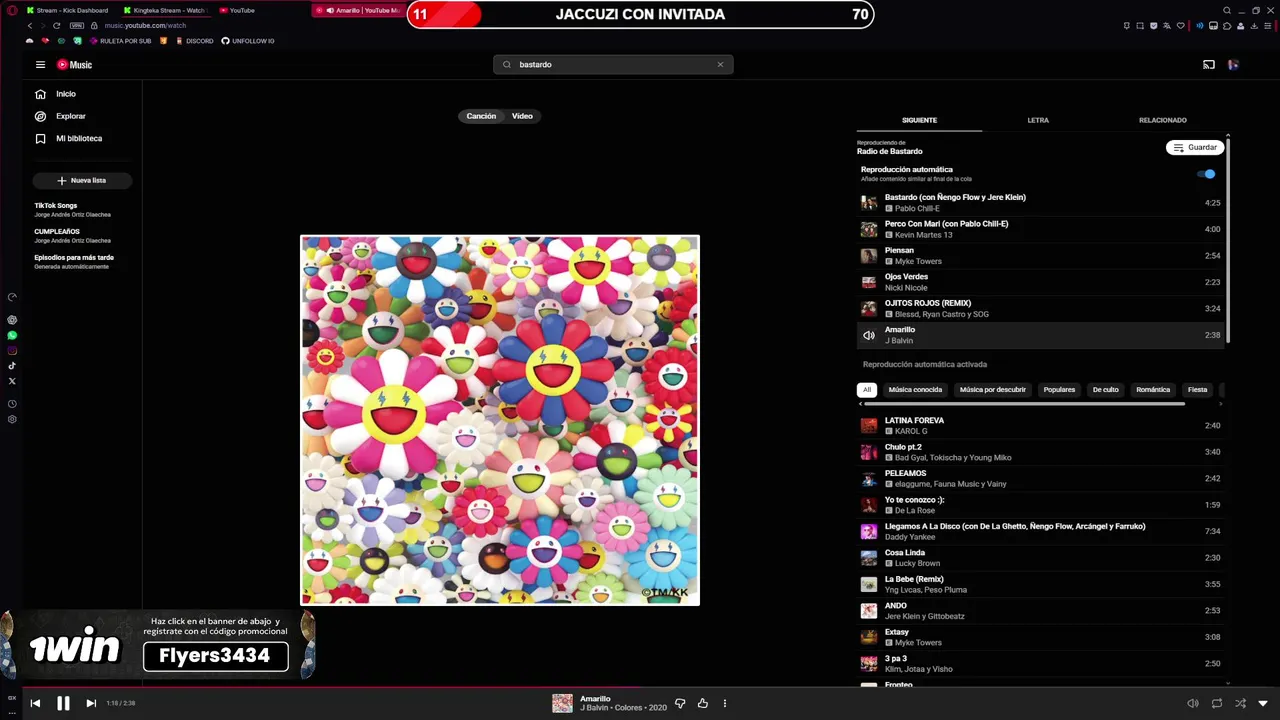Click the Chulo pt.2 song thumbnail
The image size is (1280, 720).
coord(868,452)
